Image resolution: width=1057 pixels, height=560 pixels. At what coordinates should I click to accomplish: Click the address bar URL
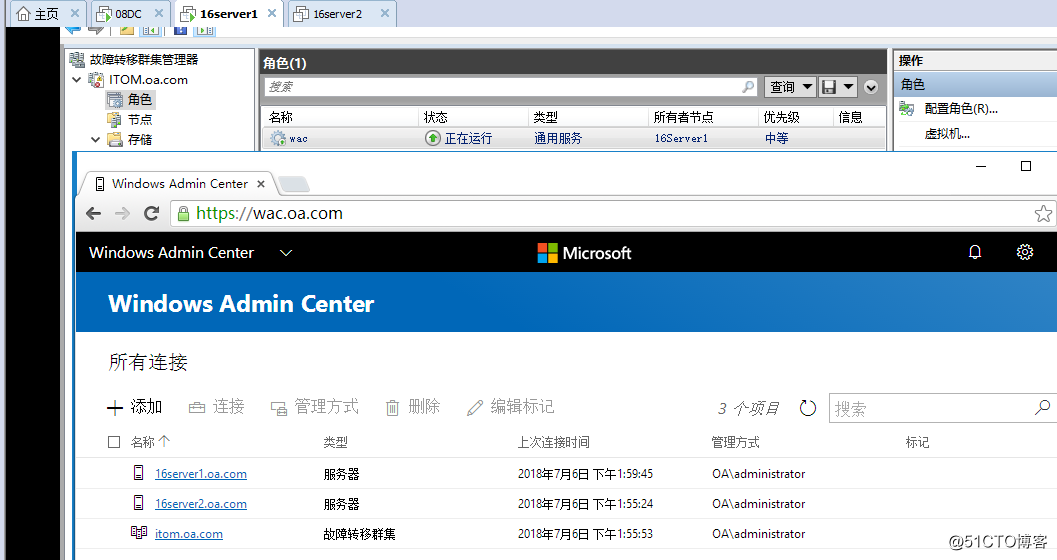270,214
